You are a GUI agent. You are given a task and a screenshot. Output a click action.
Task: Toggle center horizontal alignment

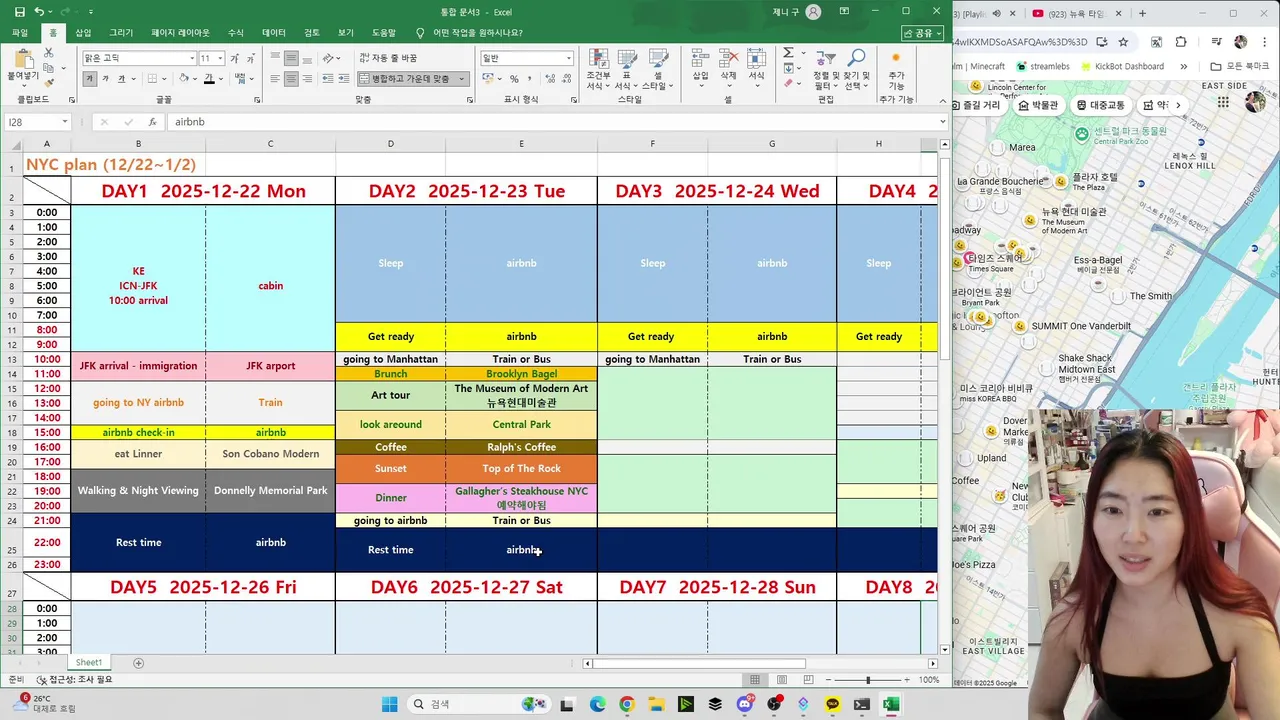pyautogui.click(x=291, y=79)
